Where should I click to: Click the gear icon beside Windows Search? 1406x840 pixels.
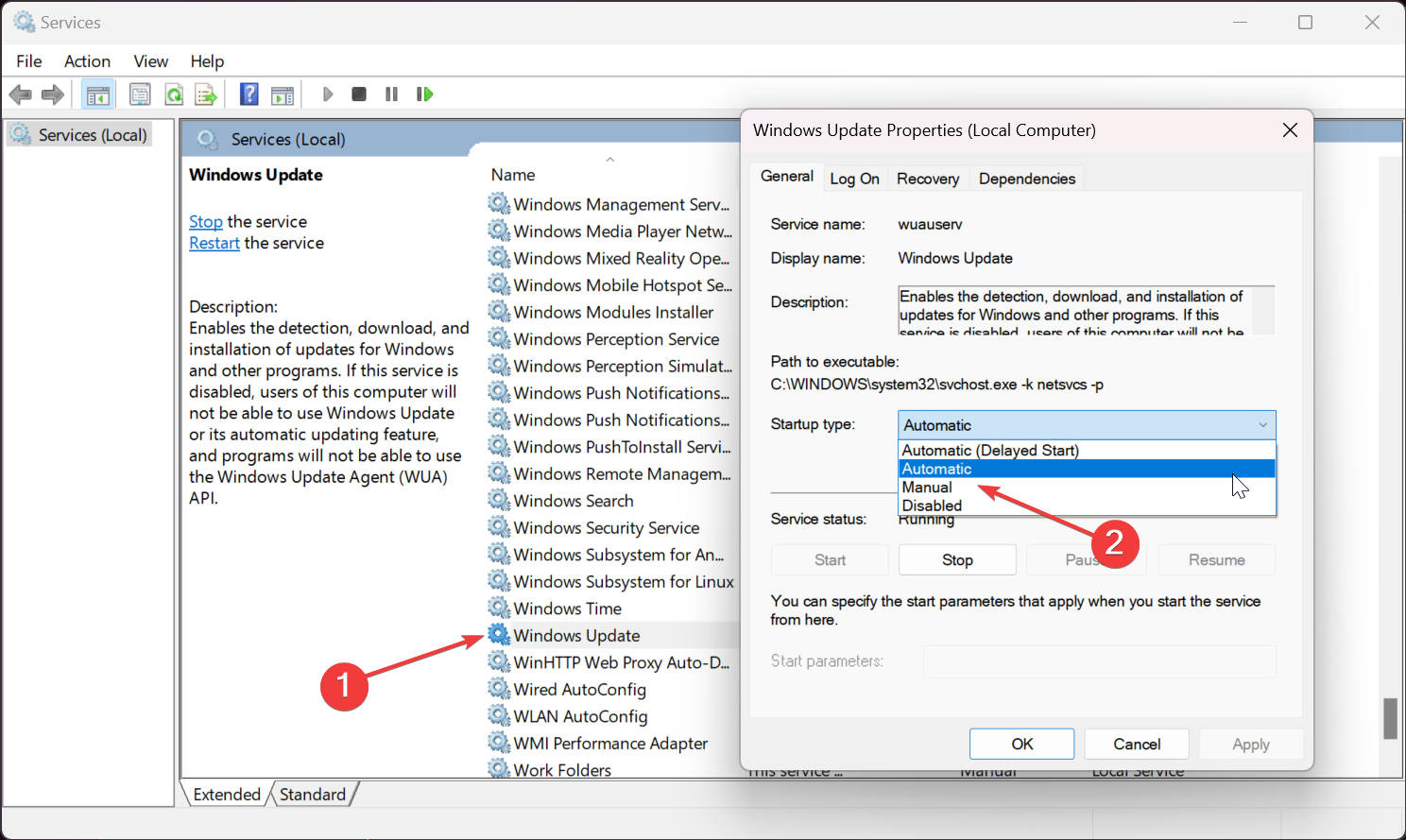[499, 500]
